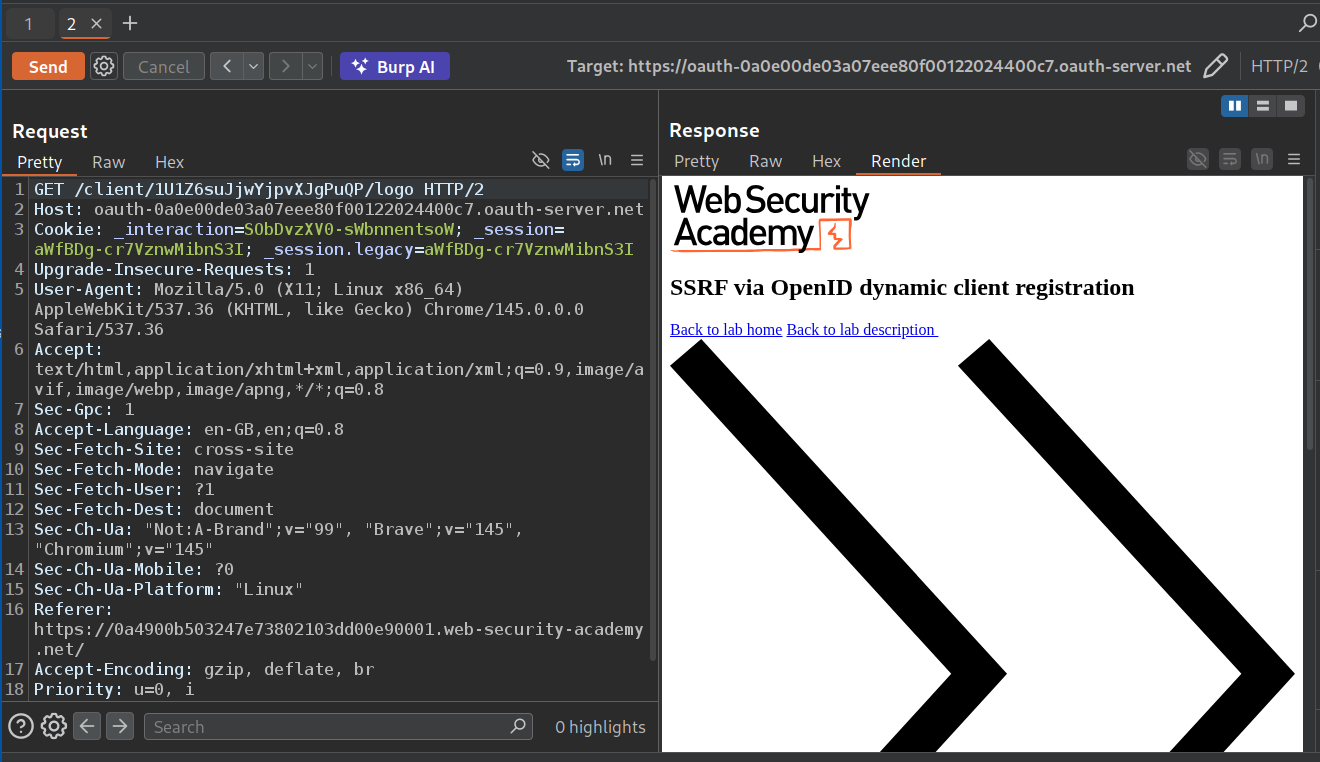The height and width of the screenshot is (762, 1320).
Task: Click the edit target pencil icon
Action: point(1215,67)
